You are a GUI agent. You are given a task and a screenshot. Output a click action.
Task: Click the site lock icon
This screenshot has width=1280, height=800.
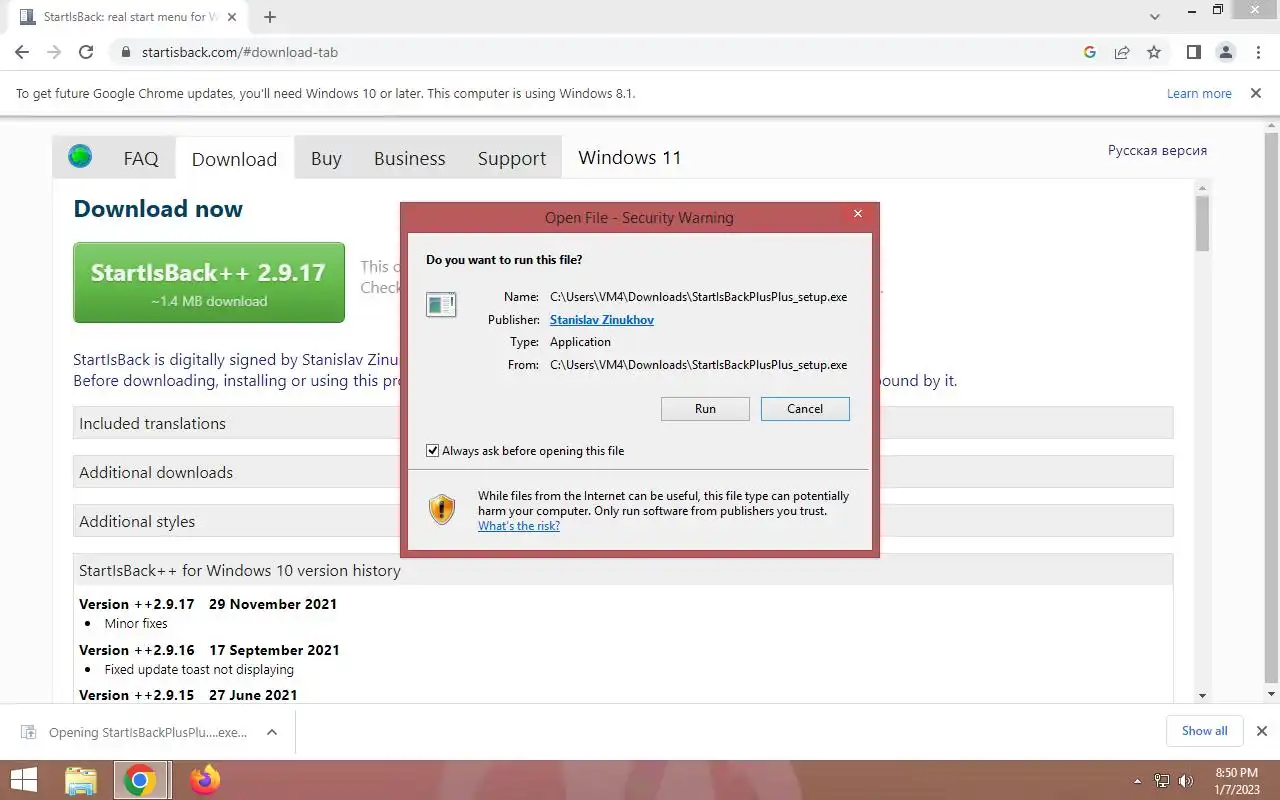[x=126, y=52]
